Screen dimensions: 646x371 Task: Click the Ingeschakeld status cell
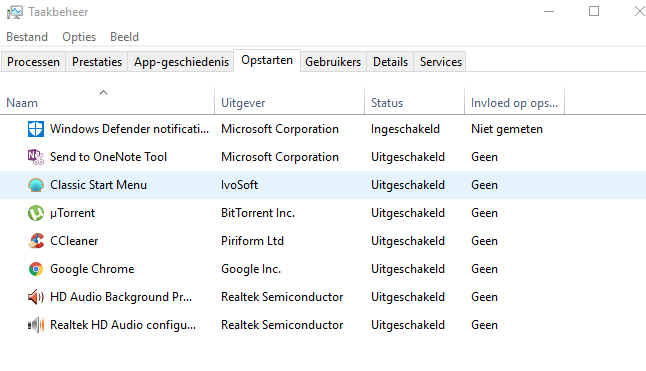coord(405,129)
